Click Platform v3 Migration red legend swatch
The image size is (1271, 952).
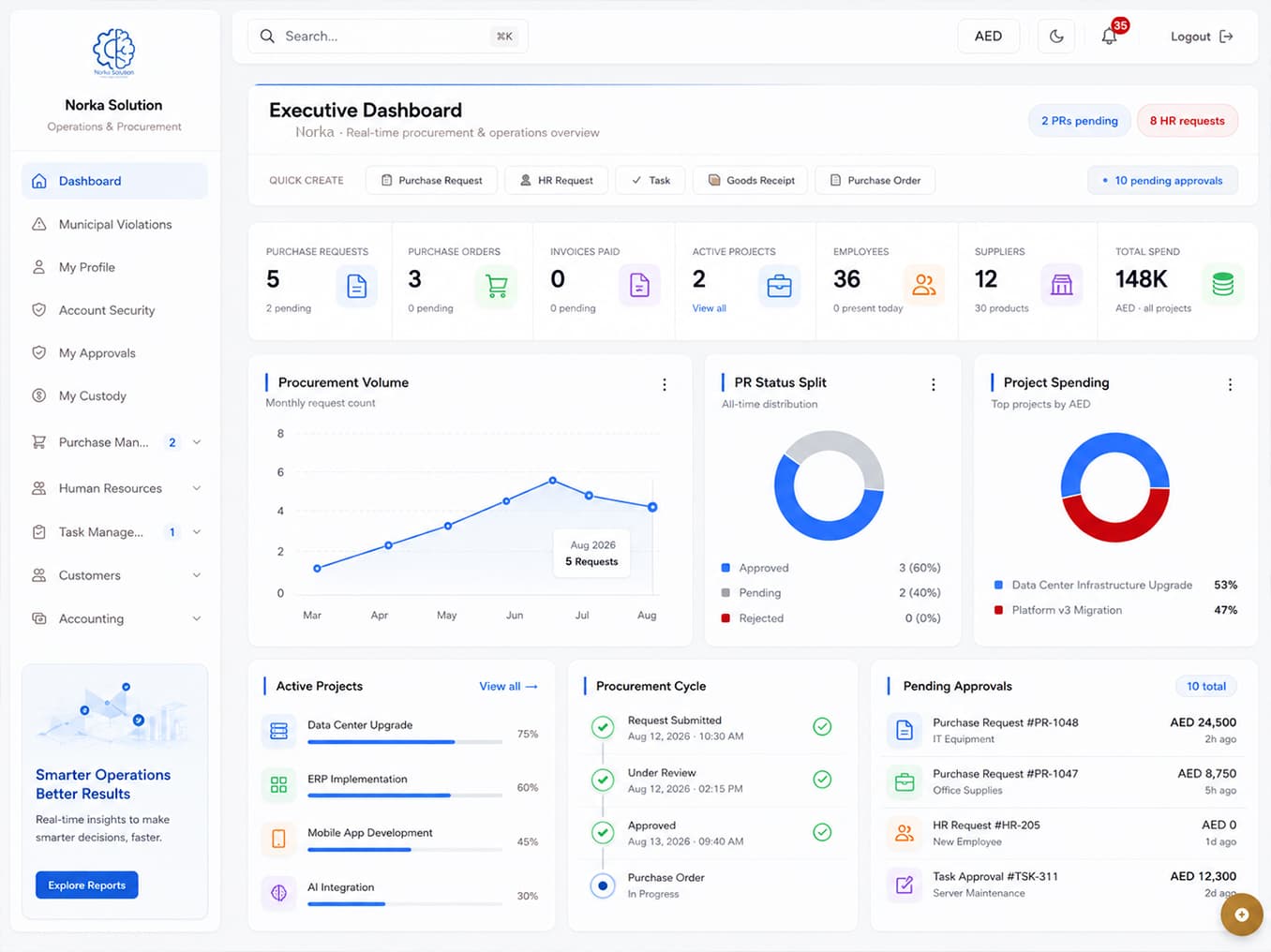click(998, 610)
